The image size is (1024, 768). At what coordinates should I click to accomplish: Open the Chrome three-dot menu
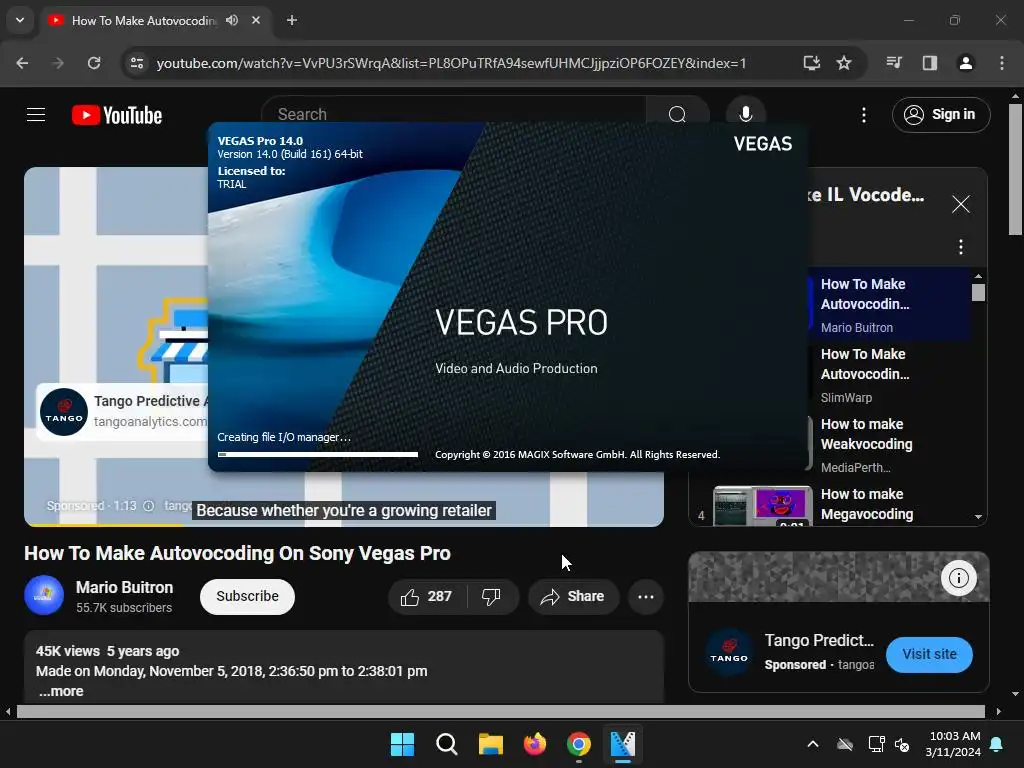(x=1002, y=63)
